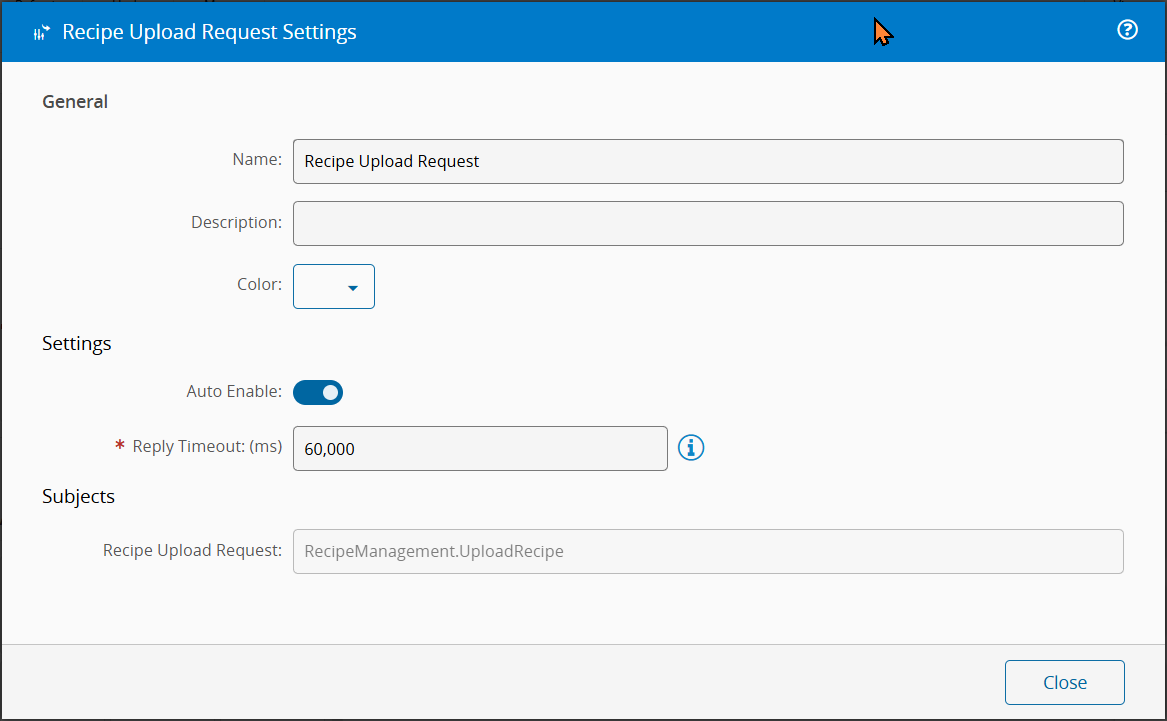Click the Subjects section heading
The height and width of the screenshot is (721, 1167).
click(x=78, y=496)
